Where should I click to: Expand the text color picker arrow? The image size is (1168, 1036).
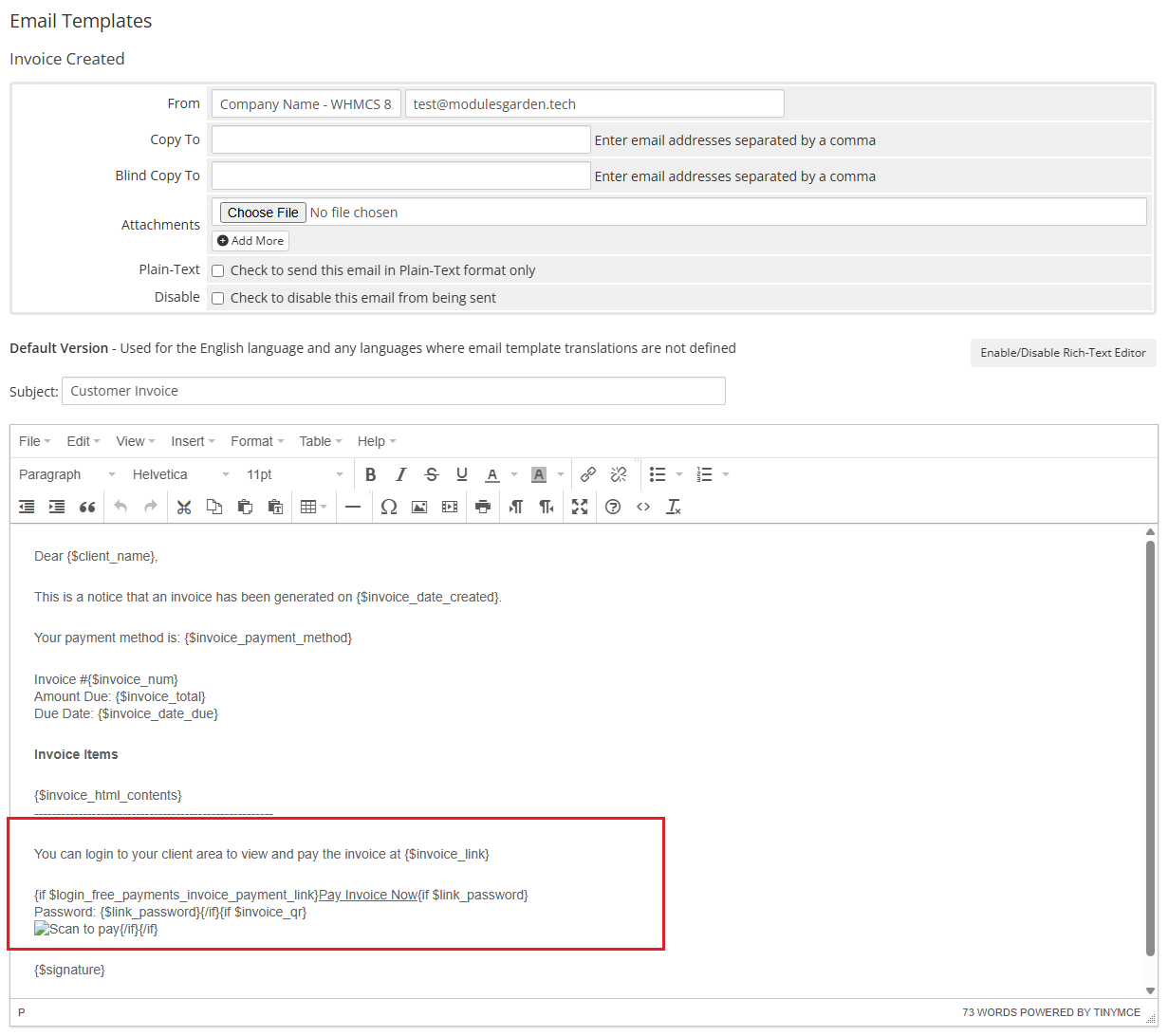(x=514, y=474)
